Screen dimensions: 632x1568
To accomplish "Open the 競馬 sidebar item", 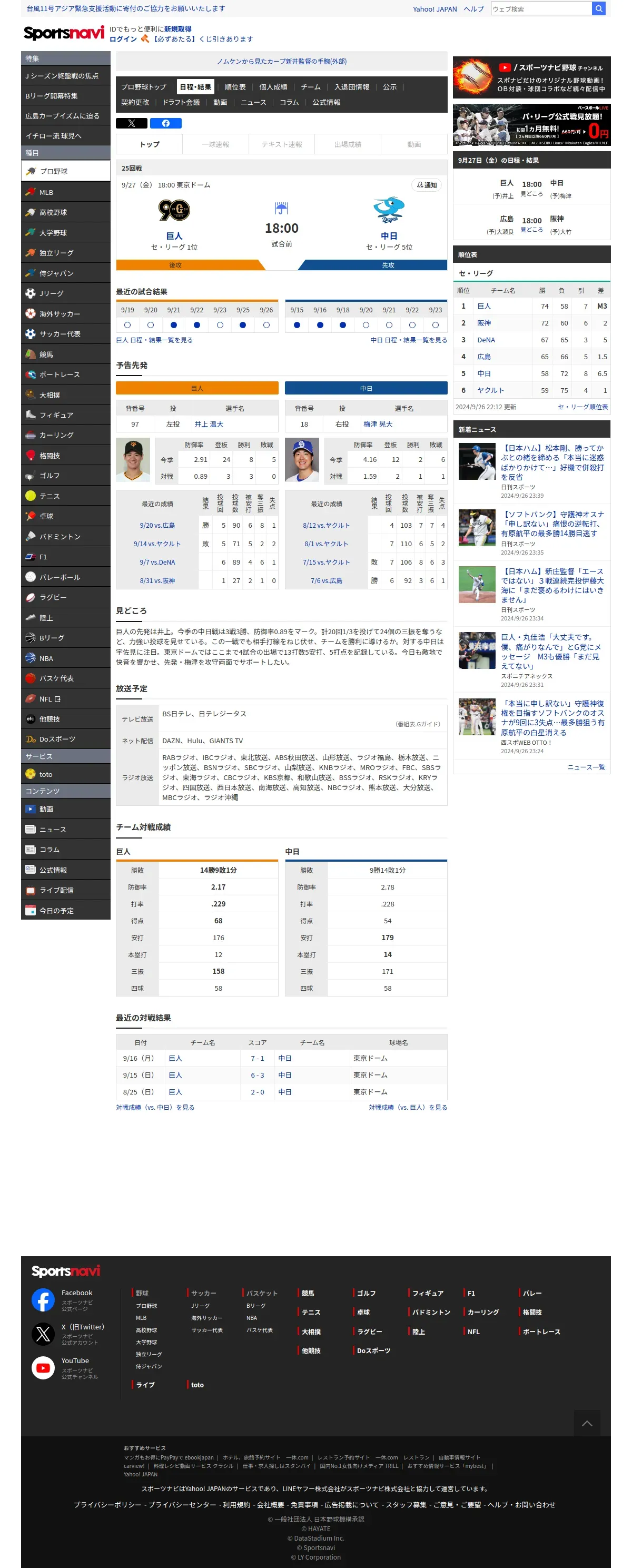I will (66, 354).
